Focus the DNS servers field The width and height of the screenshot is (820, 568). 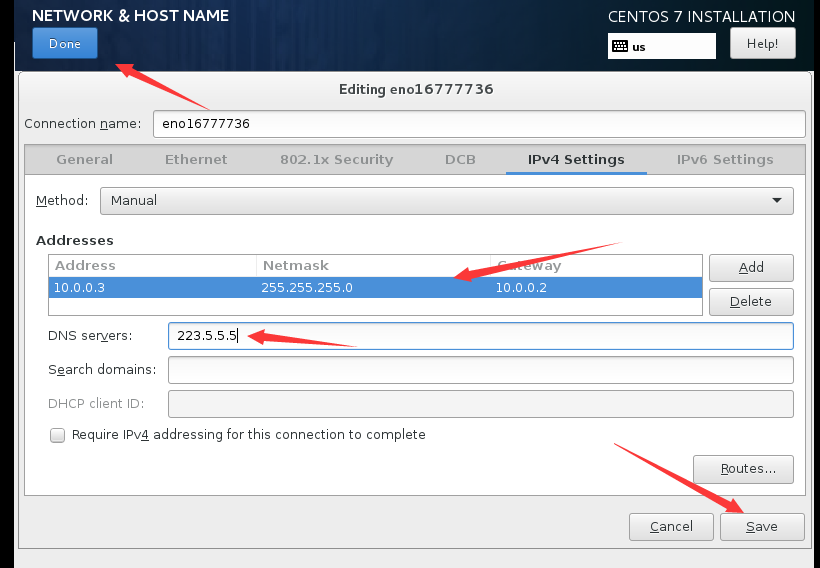[481, 336]
